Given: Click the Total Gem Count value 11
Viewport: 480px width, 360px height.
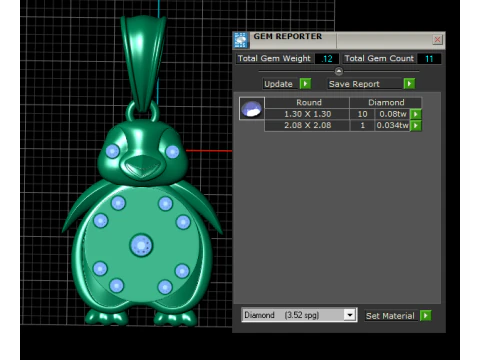Looking at the screenshot, I should tap(429, 59).
